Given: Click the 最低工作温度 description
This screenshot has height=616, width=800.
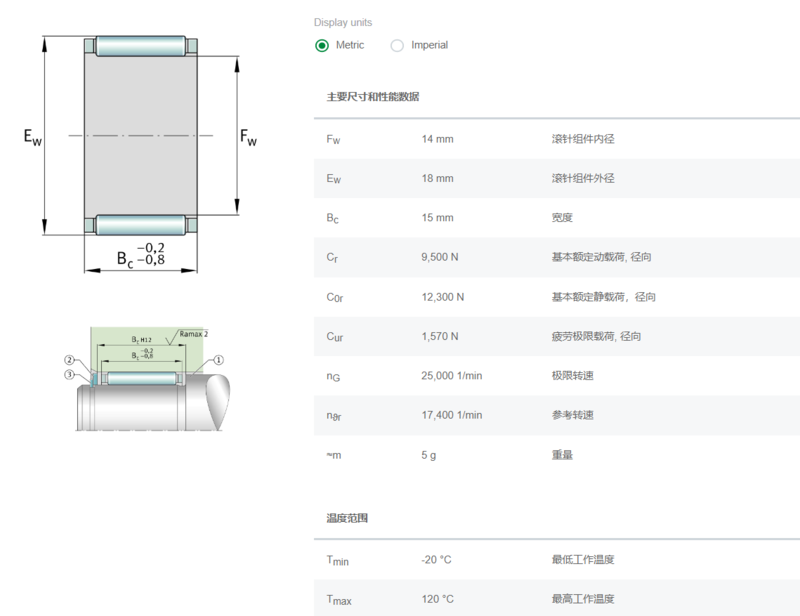Looking at the screenshot, I should click(583, 560).
